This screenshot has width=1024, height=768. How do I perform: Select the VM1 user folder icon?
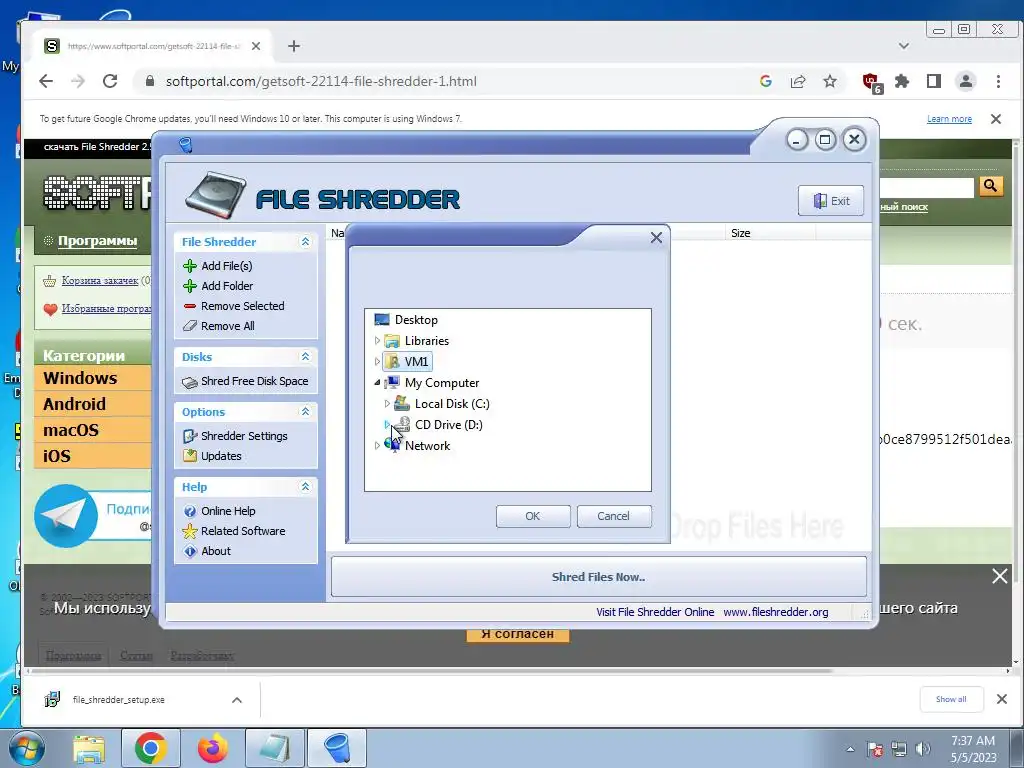392,362
